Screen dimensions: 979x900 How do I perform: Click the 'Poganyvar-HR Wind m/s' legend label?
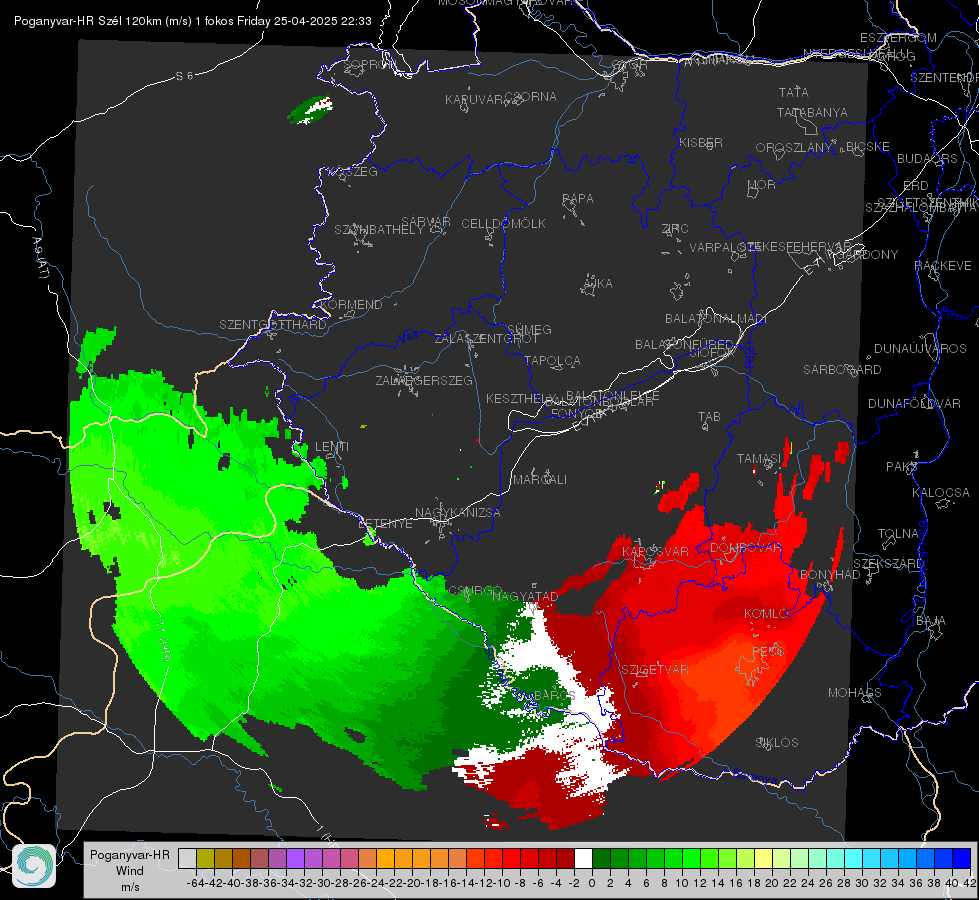130,871
